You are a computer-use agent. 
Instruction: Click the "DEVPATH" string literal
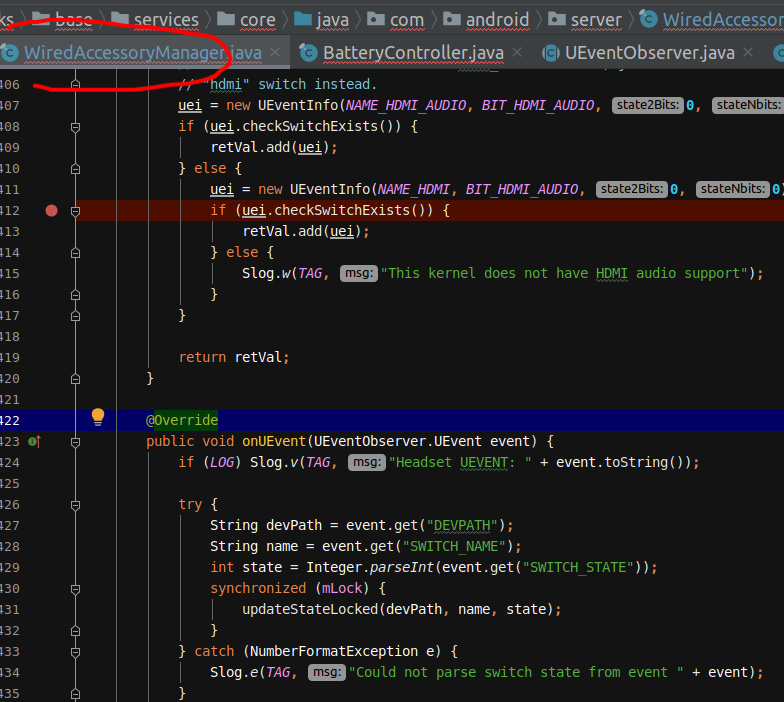click(x=462, y=525)
